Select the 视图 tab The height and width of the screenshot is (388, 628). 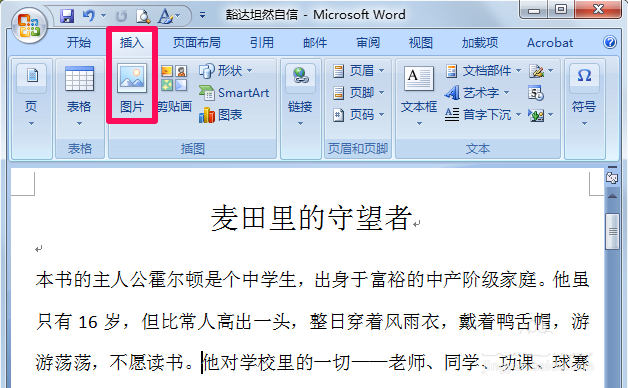tap(421, 42)
